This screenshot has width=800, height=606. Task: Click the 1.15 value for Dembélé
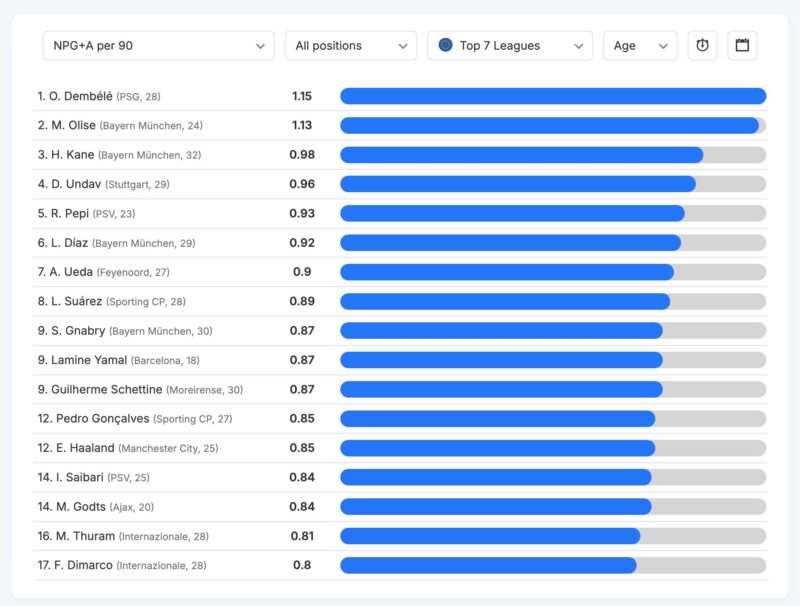tap(302, 96)
